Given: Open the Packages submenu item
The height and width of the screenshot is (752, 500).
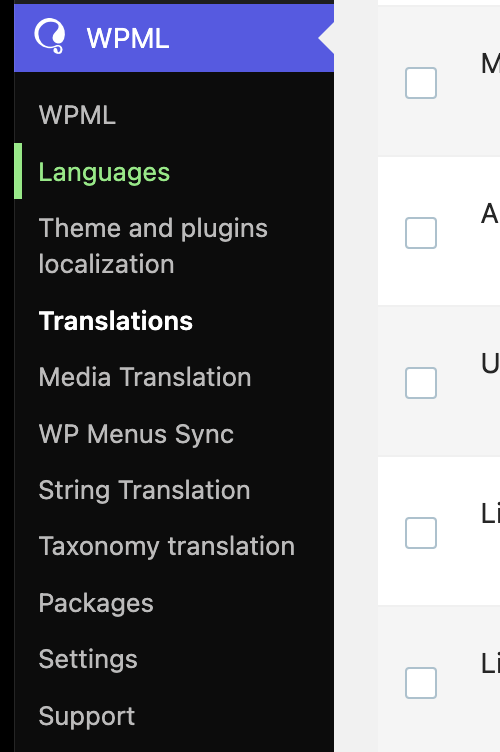Looking at the screenshot, I should pos(96,603).
